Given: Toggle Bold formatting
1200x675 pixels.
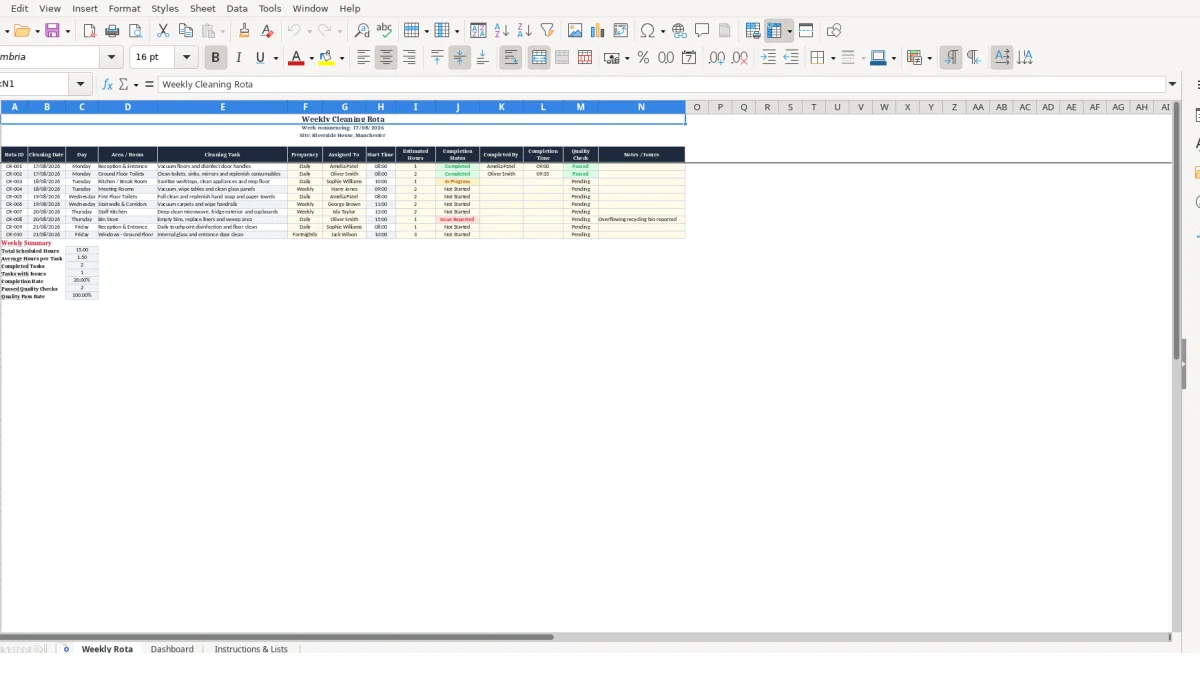Looking at the screenshot, I should pyautogui.click(x=215, y=58).
